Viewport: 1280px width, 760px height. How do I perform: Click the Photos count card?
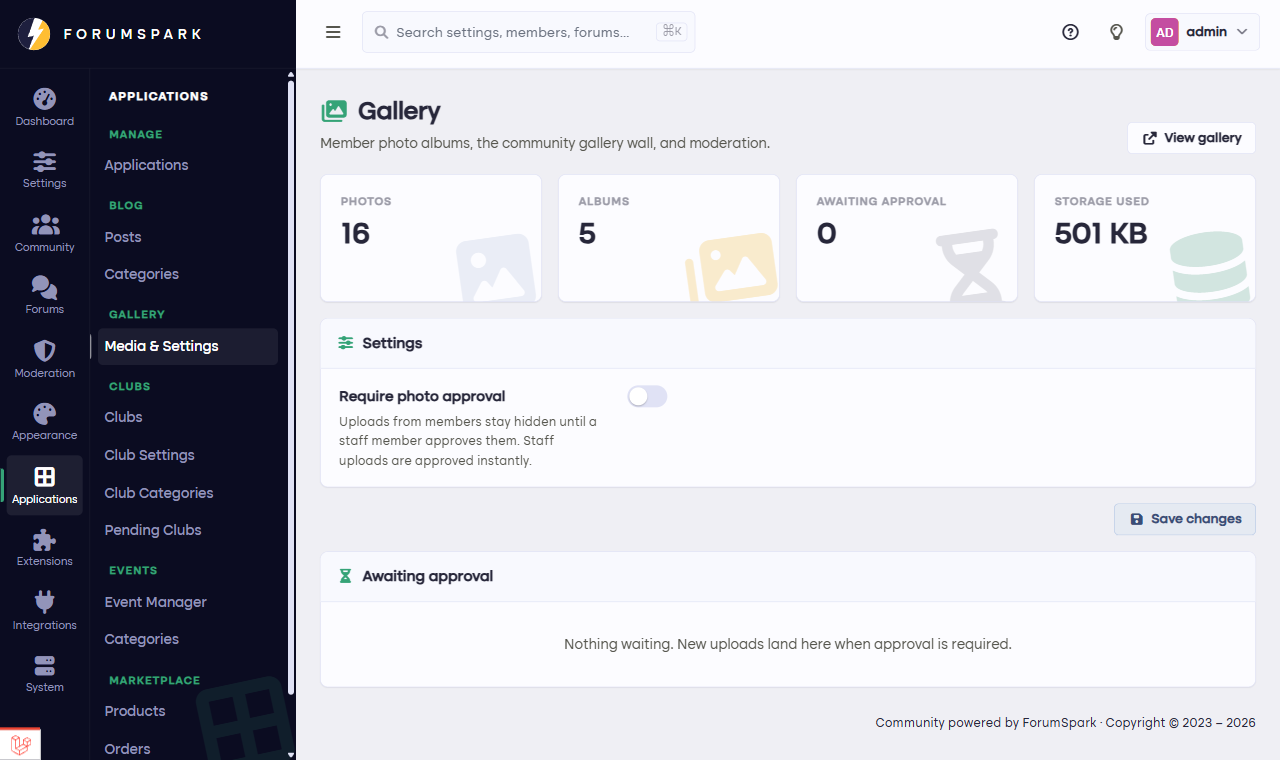pyautogui.click(x=431, y=238)
